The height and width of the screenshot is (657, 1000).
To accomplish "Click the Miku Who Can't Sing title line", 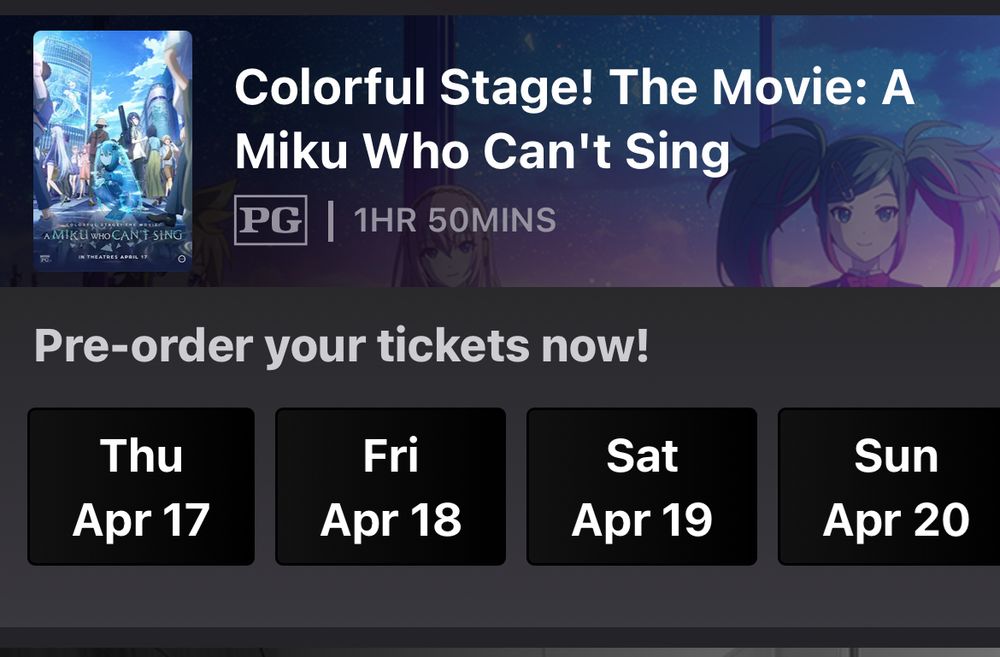I will pos(482,150).
